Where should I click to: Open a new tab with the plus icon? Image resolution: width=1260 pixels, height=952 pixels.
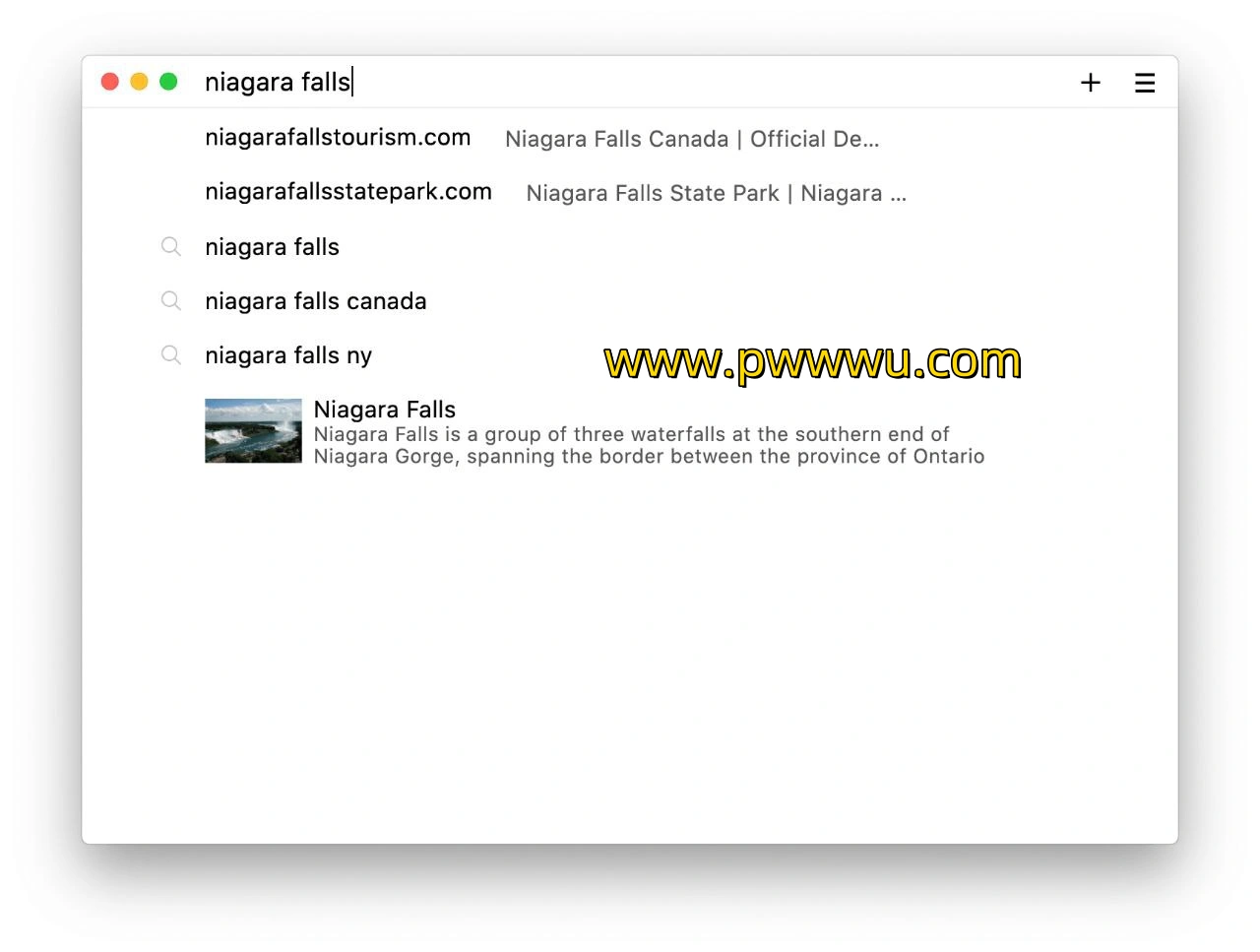1090,83
